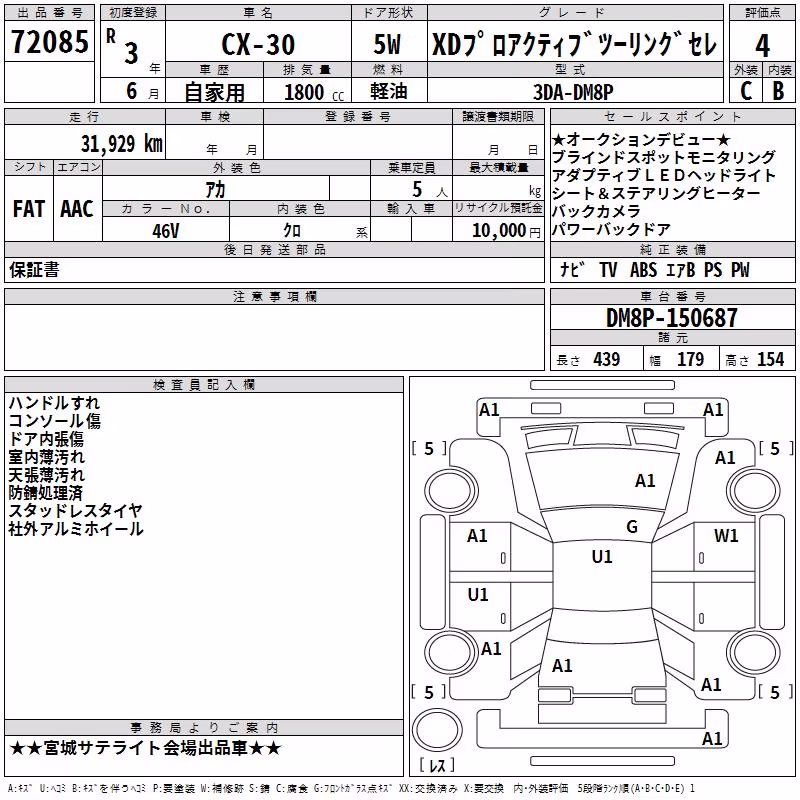The height and width of the screenshot is (800, 800).
Task: Click "PW" in genuine equipment
Action: (x=740, y=270)
